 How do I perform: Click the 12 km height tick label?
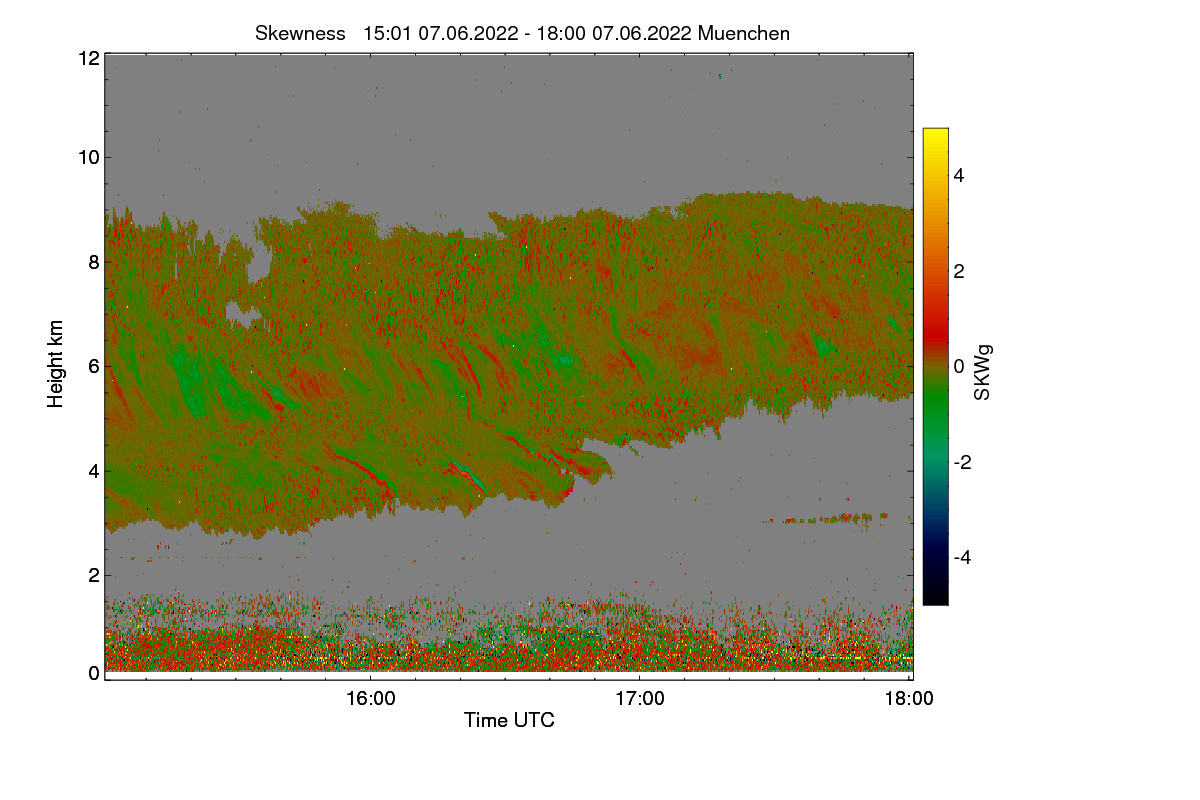tap(87, 59)
